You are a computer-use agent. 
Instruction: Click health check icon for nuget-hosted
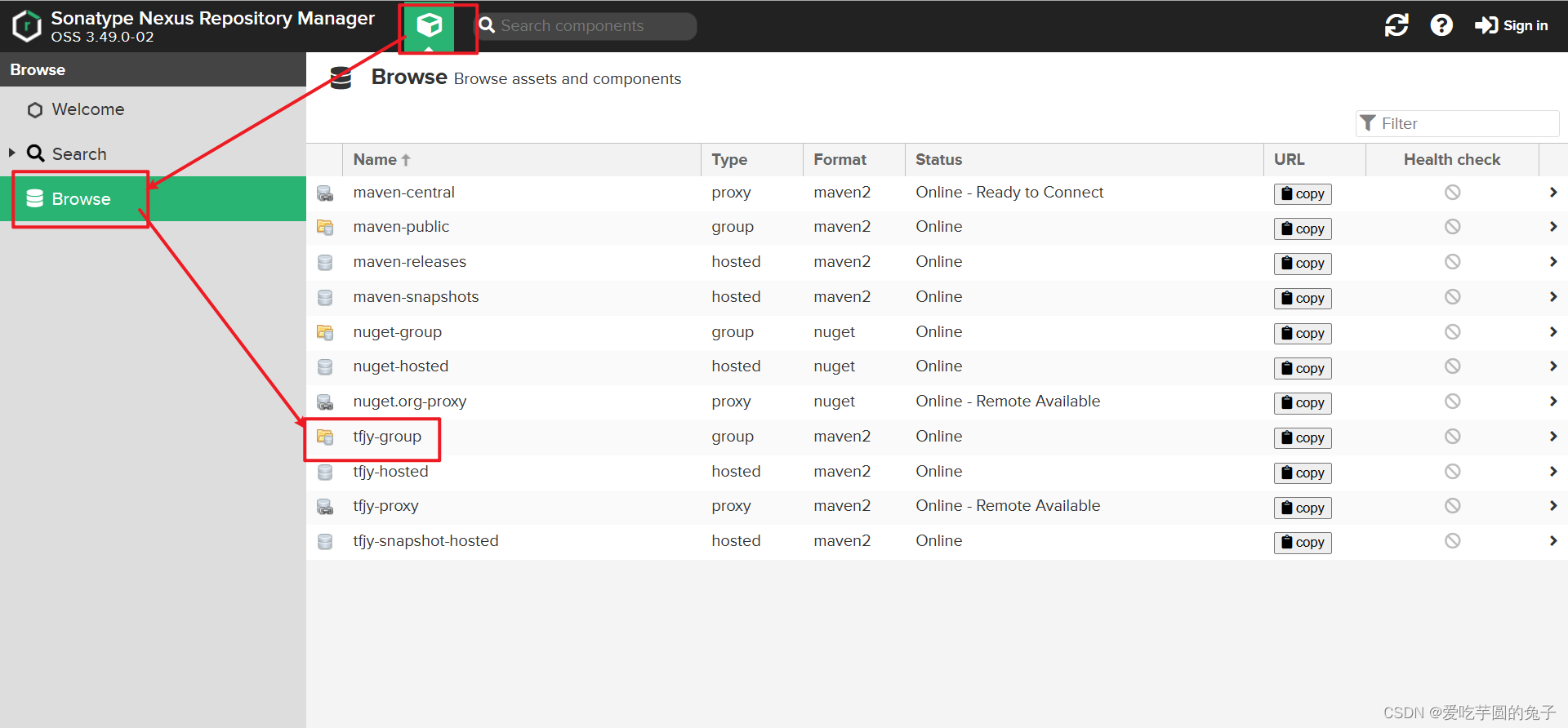(x=1452, y=366)
